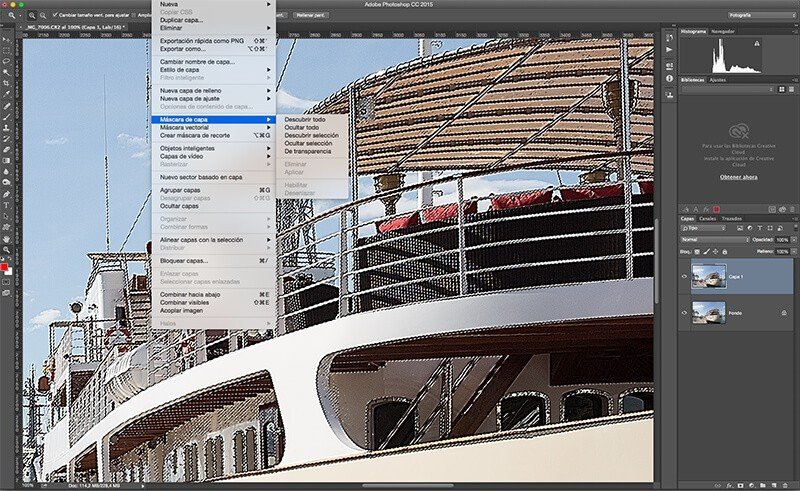
Task: Open the Info panel icon
Action: 669,79
